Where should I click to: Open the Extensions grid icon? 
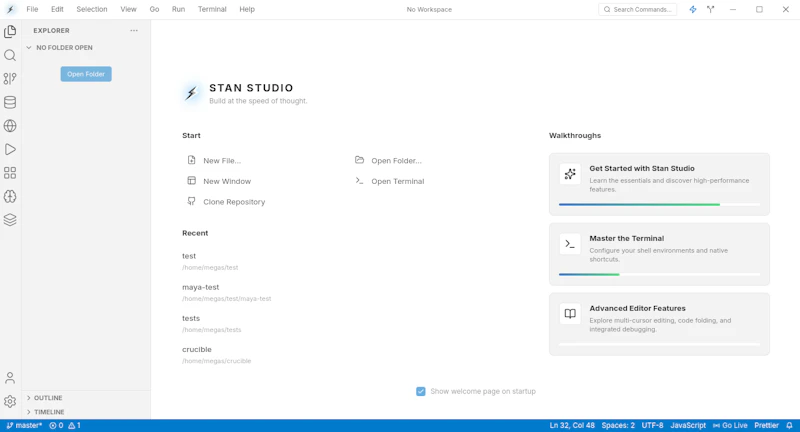click(10, 173)
